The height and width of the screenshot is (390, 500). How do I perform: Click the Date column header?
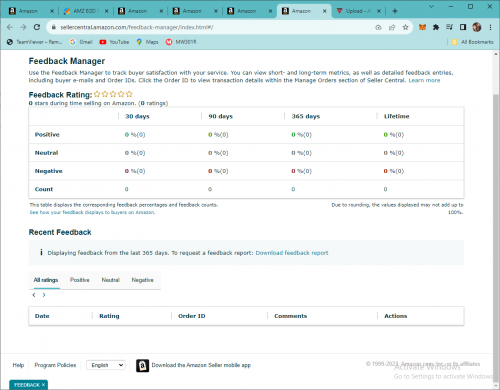tap(42, 316)
